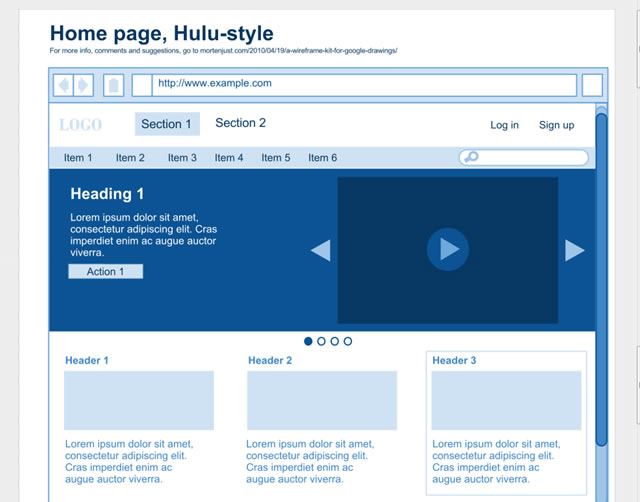This screenshot has height=502, width=640.
Task: Click the lorem ipsum text below Header 2 image
Action: pyautogui.click(x=310, y=461)
